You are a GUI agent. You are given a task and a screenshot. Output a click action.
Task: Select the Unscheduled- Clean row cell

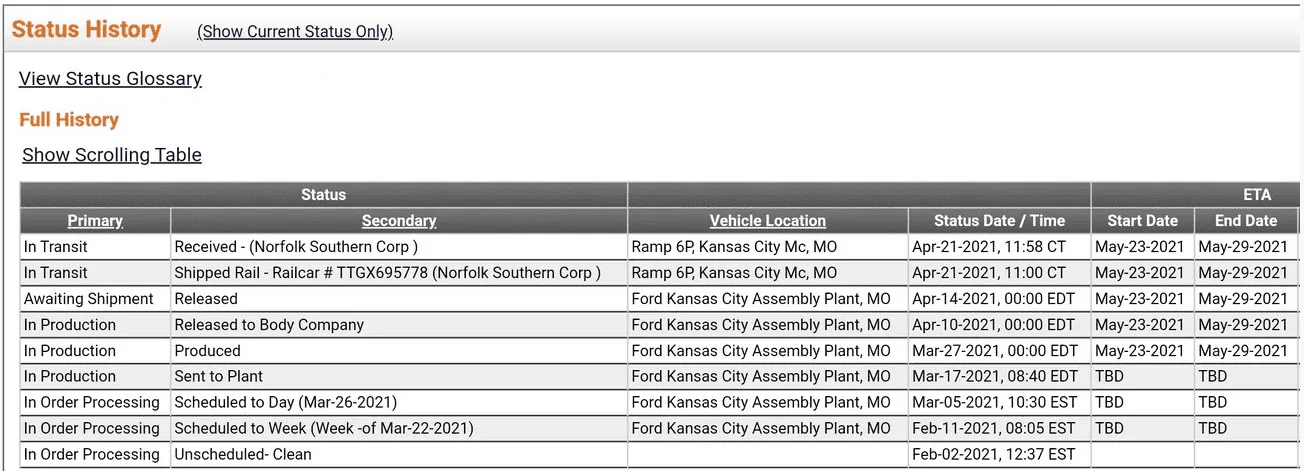(243, 454)
